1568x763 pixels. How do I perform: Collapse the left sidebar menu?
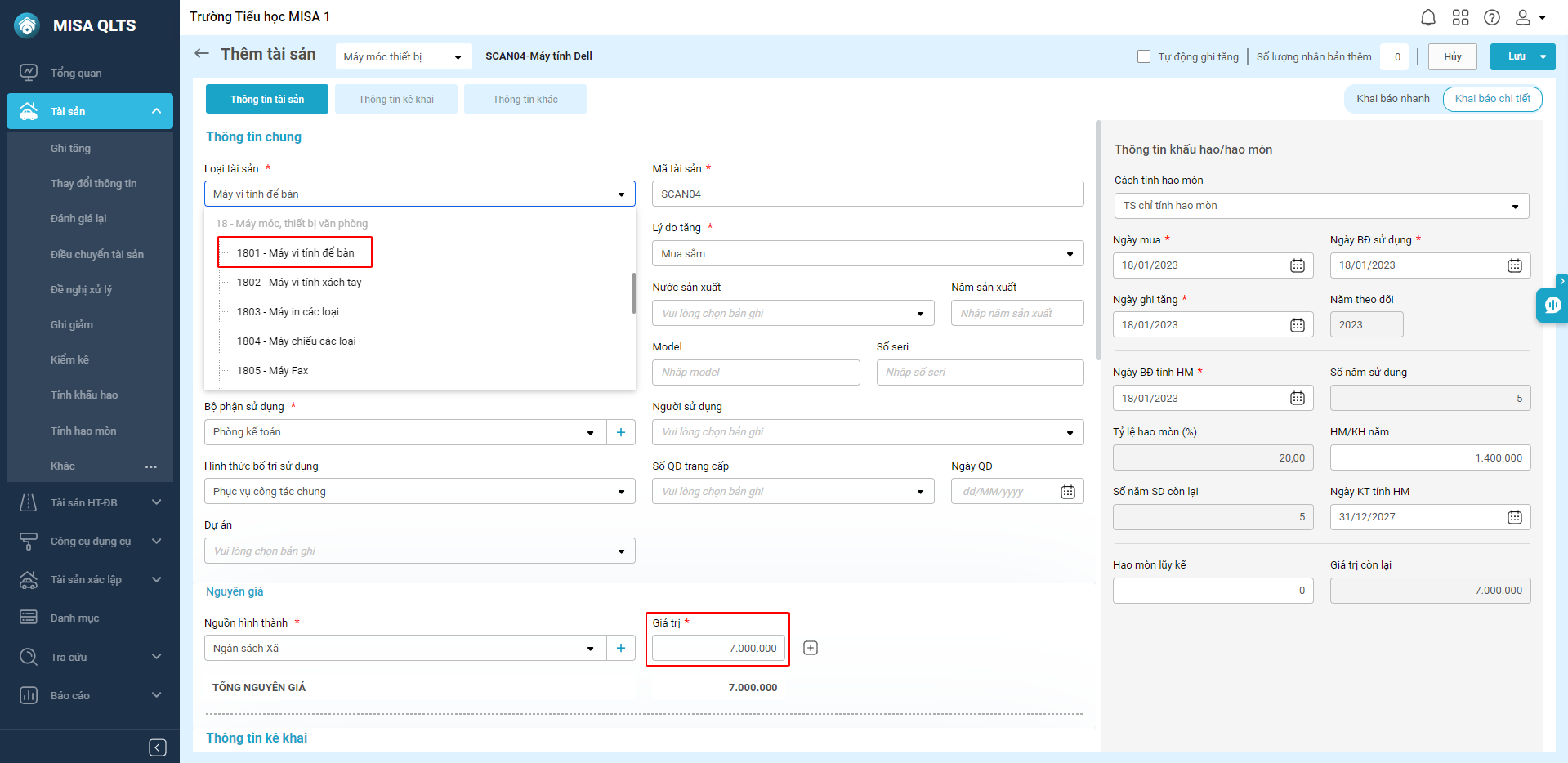[x=158, y=747]
